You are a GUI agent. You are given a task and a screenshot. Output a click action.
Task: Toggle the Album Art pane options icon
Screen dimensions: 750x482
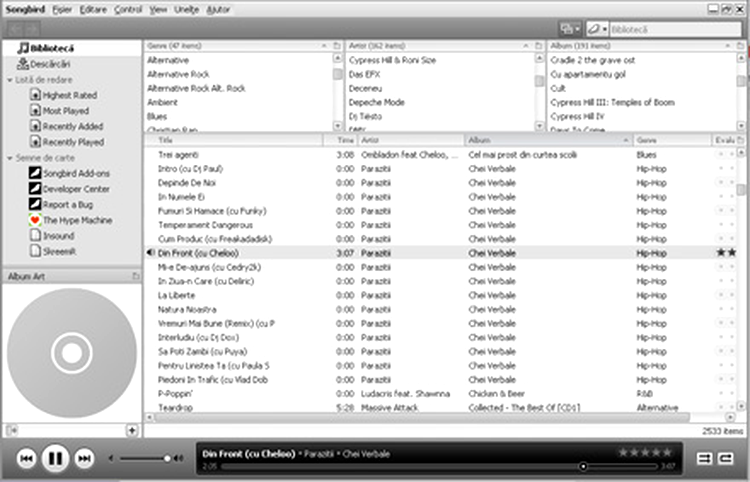click(136, 276)
